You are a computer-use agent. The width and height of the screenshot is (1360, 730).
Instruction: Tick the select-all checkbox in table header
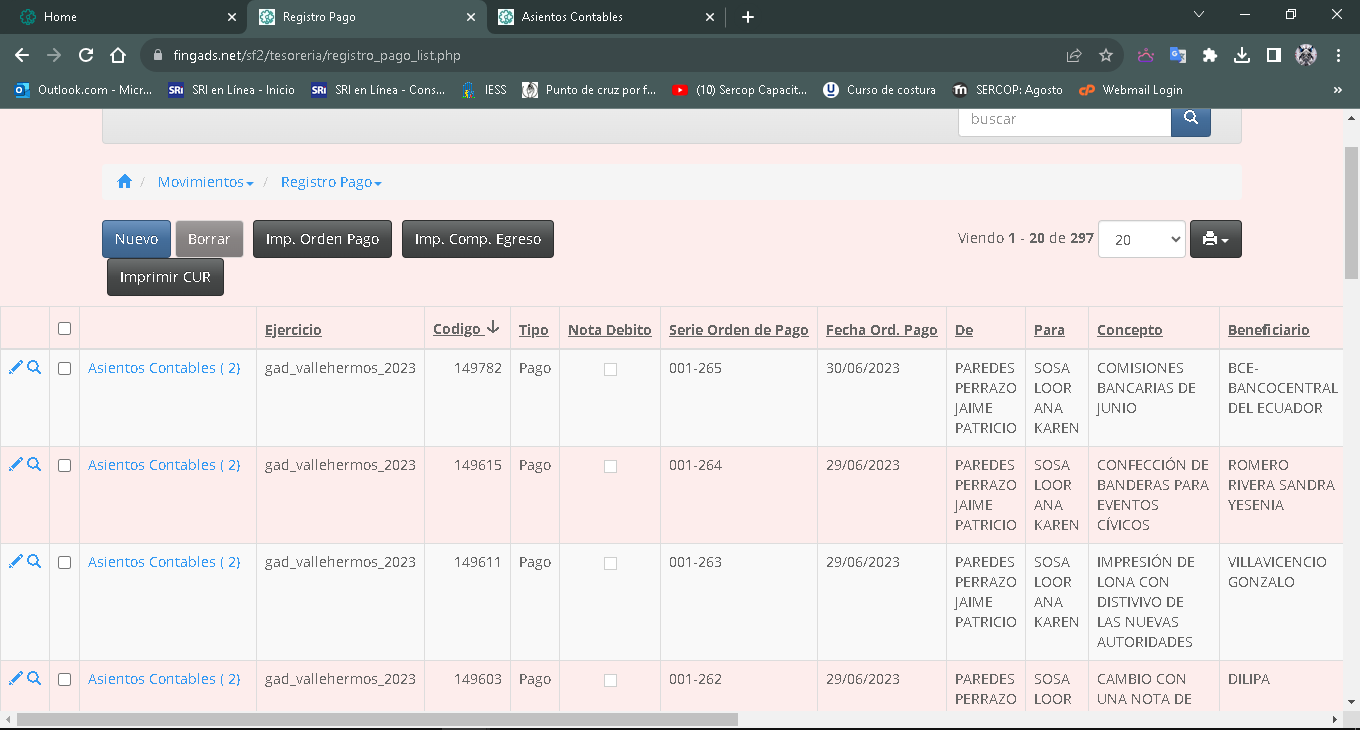(65, 329)
